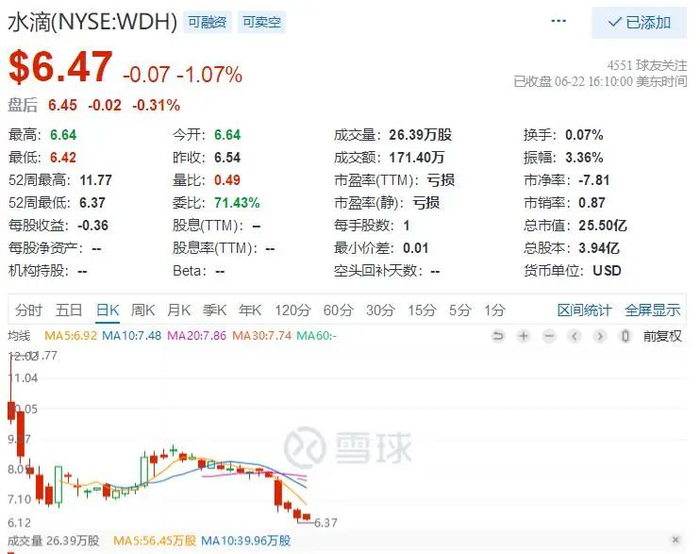Select the 周K chart tab
The width and height of the screenshot is (700, 554).
pos(143,310)
